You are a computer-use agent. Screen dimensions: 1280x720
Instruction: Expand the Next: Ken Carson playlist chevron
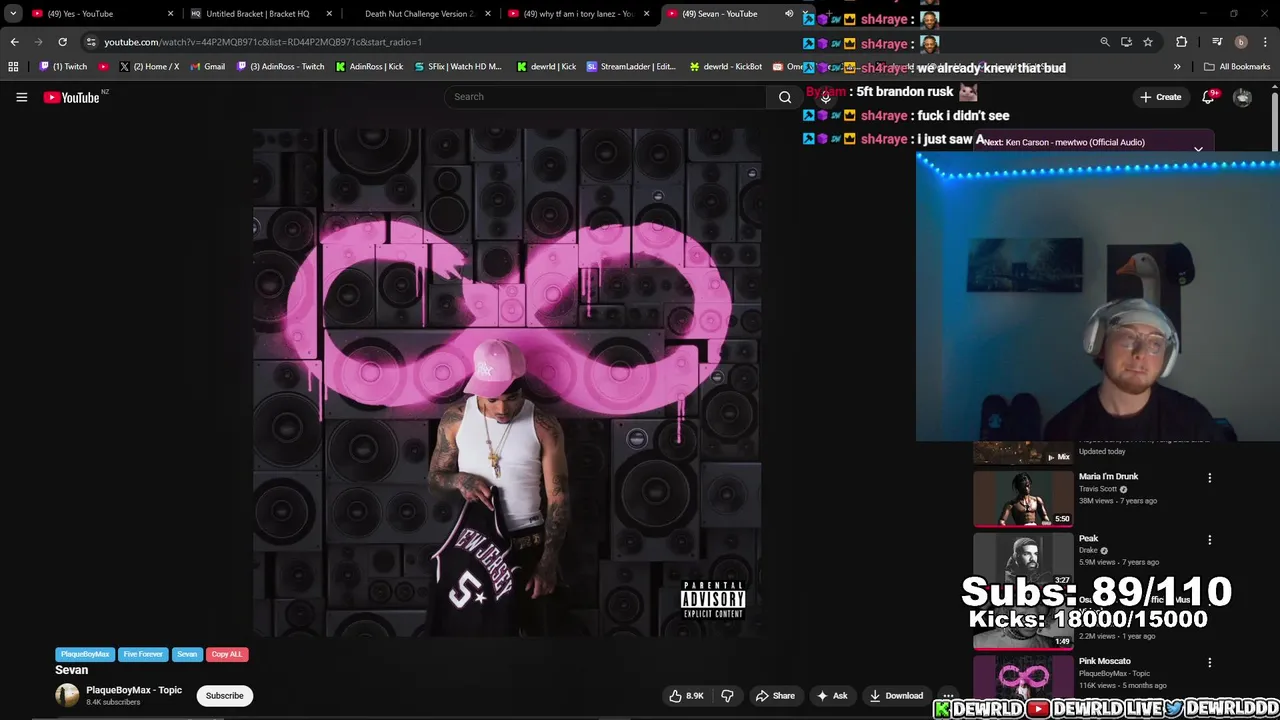click(1198, 149)
